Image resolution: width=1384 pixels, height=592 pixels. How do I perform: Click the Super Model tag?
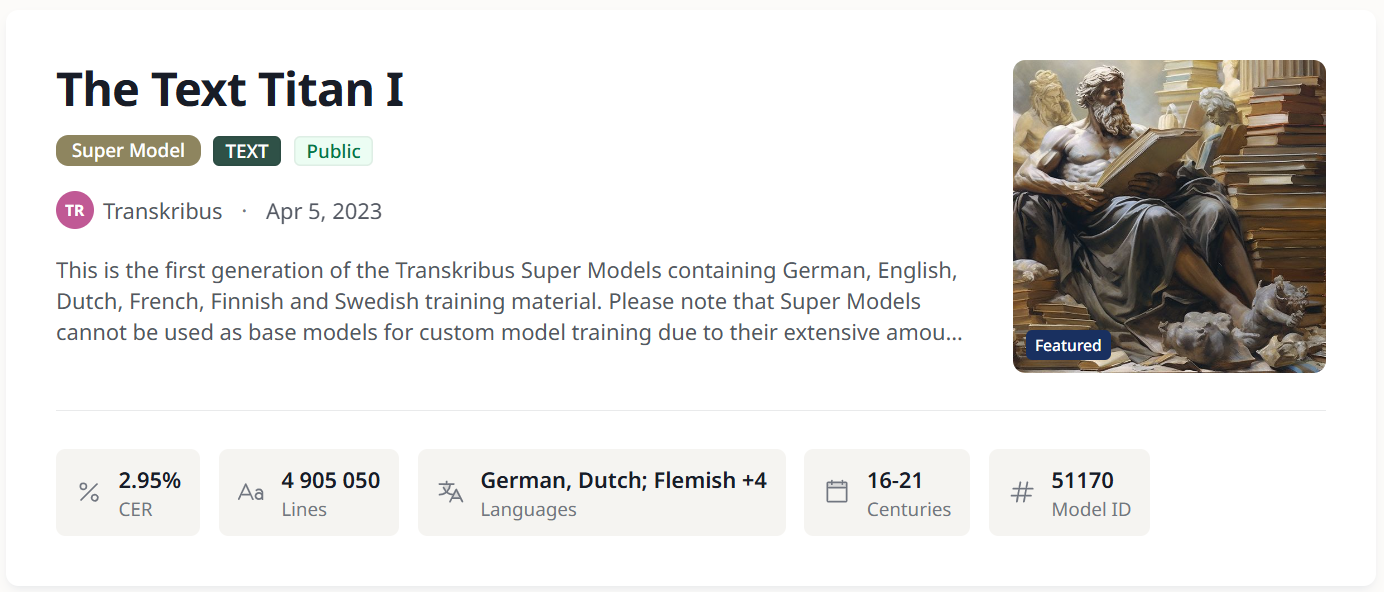coord(128,151)
